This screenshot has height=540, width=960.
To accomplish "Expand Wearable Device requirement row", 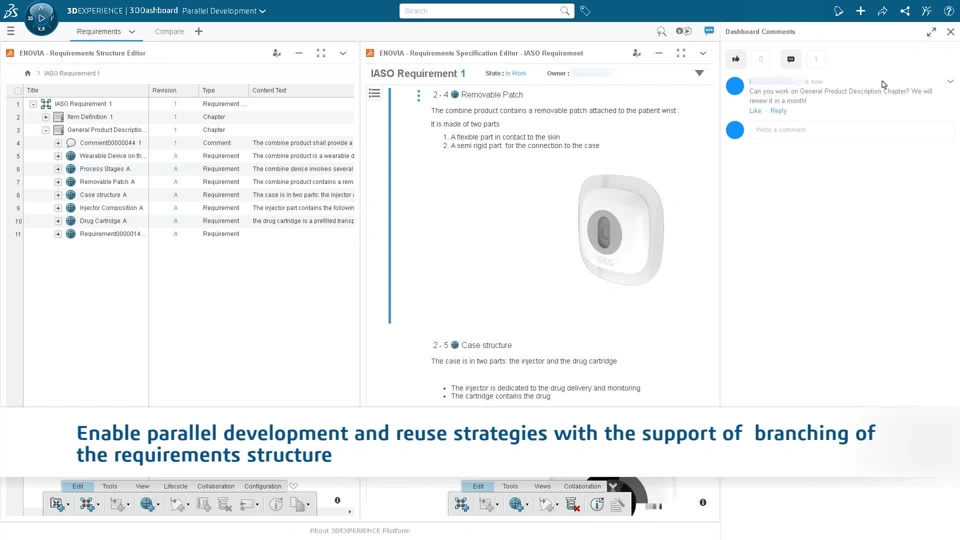I will (x=58, y=156).
